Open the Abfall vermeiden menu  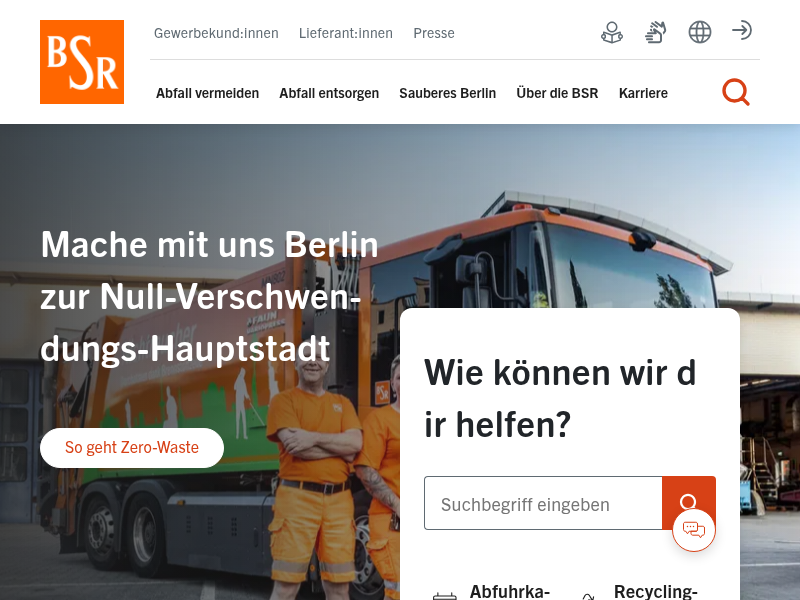pyautogui.click(x=208, y=93)
